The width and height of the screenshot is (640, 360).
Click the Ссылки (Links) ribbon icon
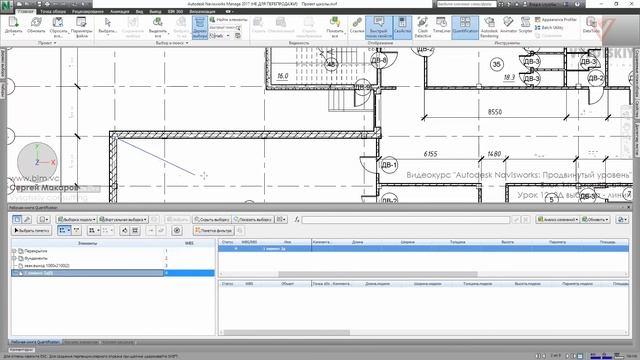pos(357,25)
